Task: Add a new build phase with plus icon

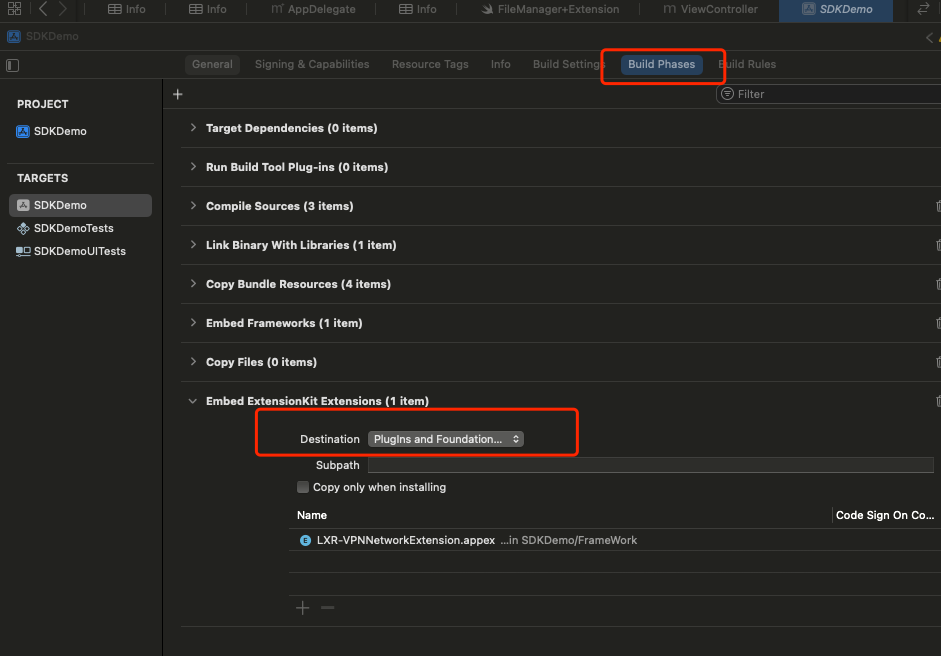Action: [178, 94]
